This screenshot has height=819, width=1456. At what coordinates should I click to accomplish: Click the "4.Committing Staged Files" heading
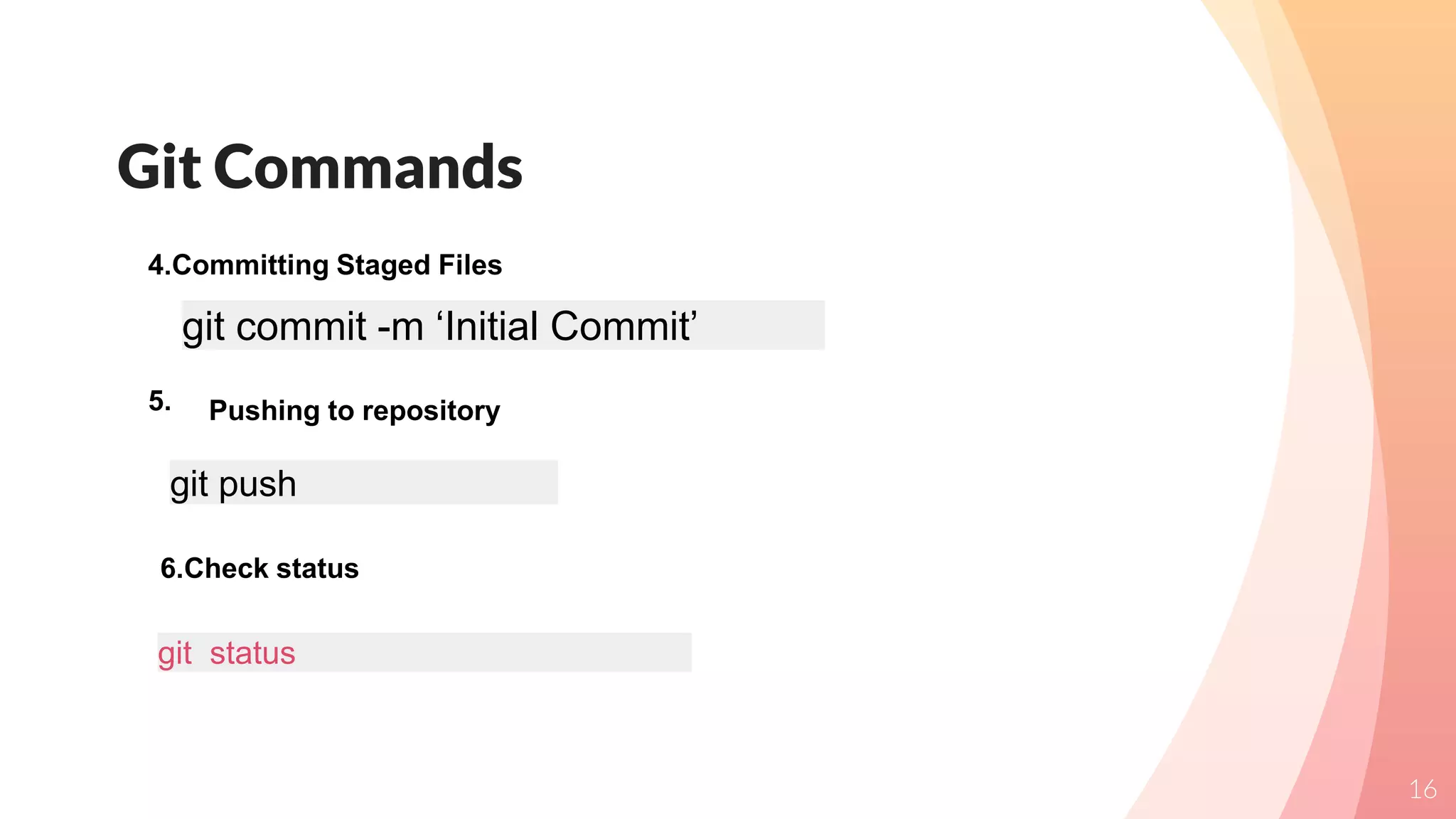coord(325,265)
